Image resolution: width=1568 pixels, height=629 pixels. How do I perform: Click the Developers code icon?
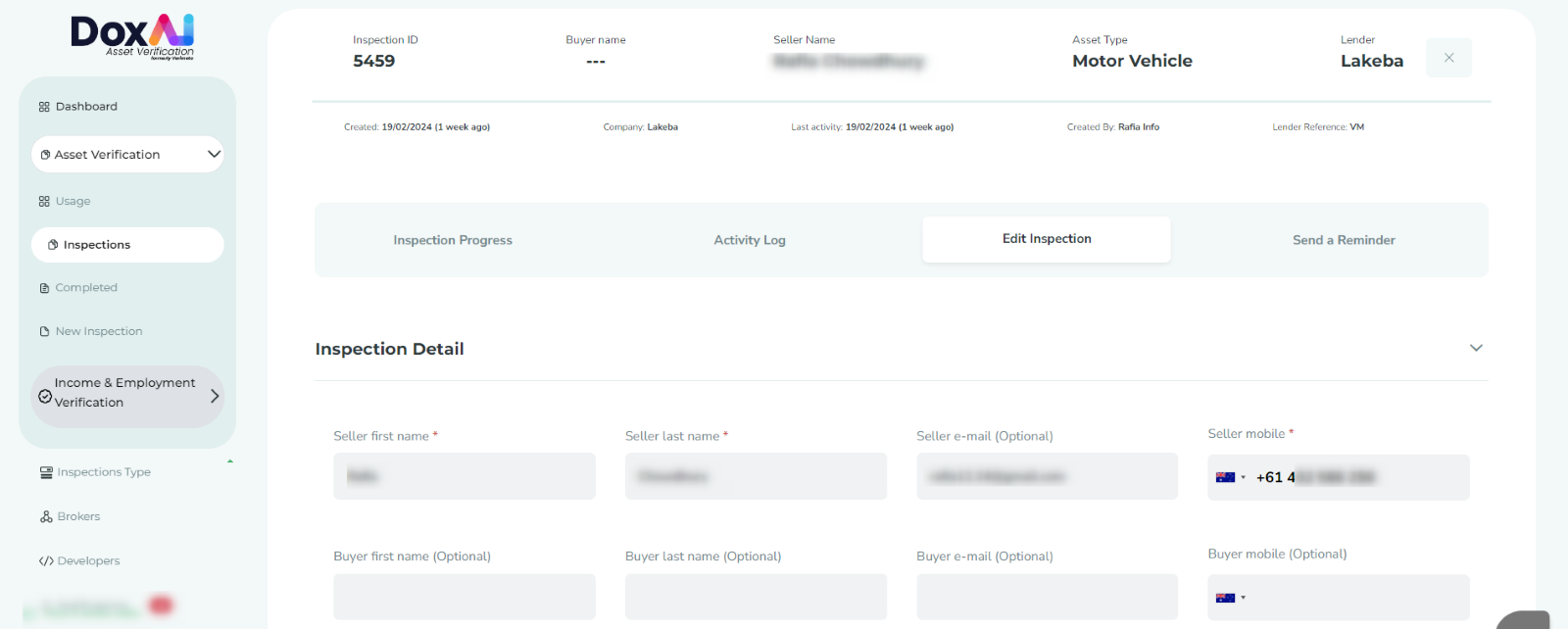click(46, 561)
